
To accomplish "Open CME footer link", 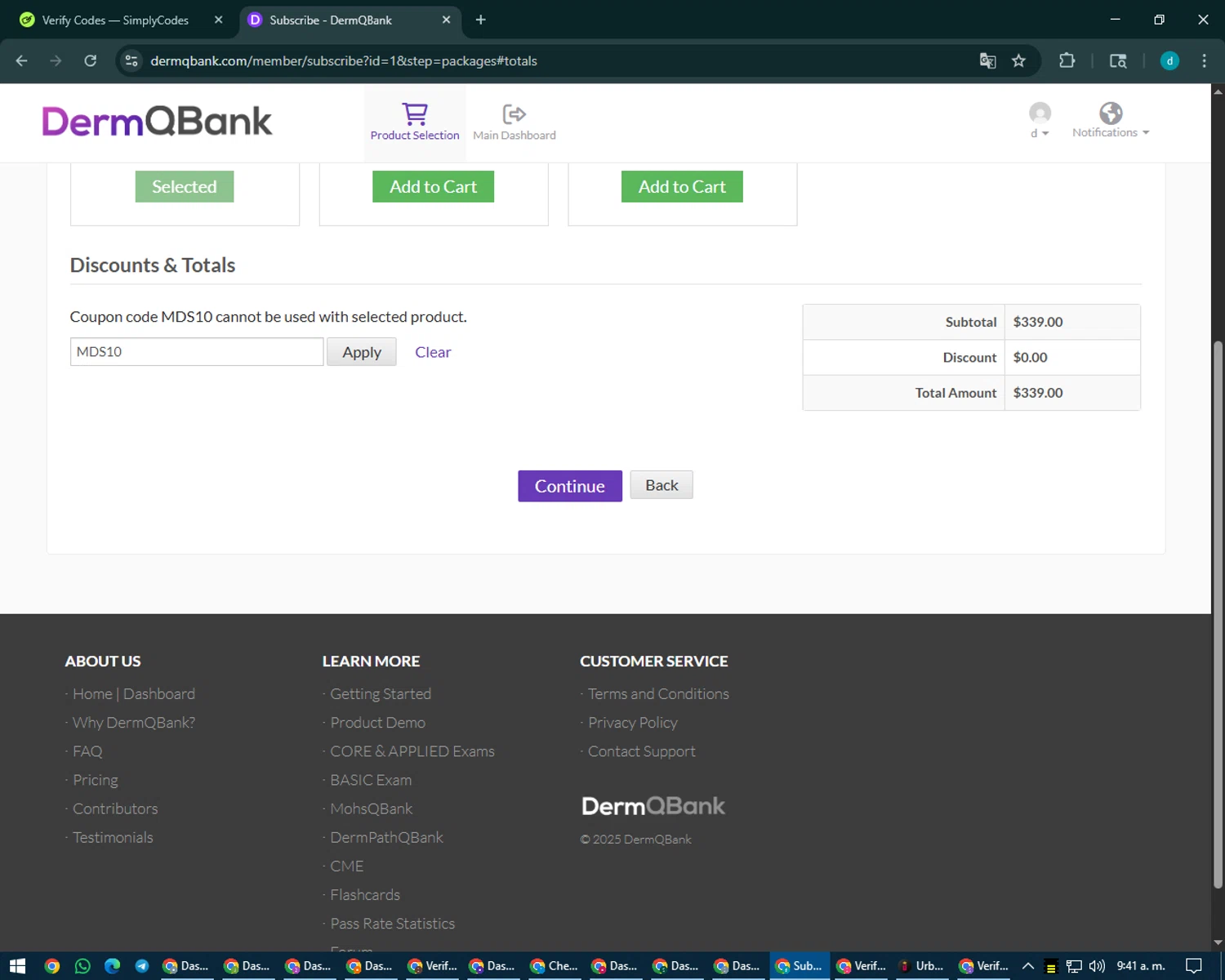I will coord(347,866).
